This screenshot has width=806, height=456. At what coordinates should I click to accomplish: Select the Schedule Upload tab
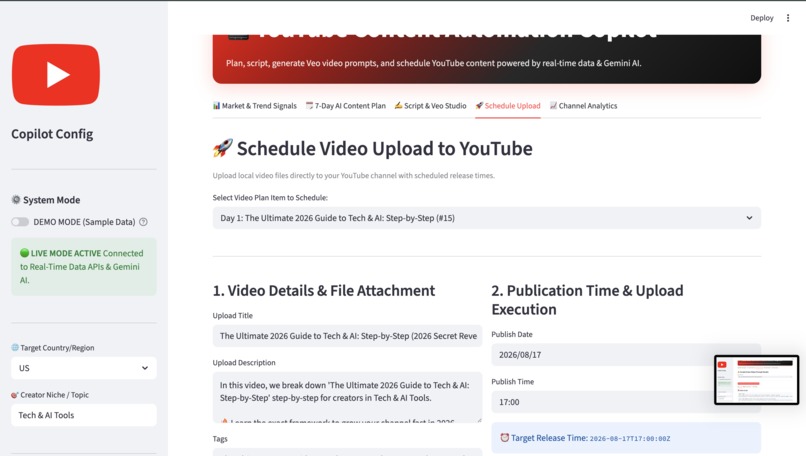point(508,106)
